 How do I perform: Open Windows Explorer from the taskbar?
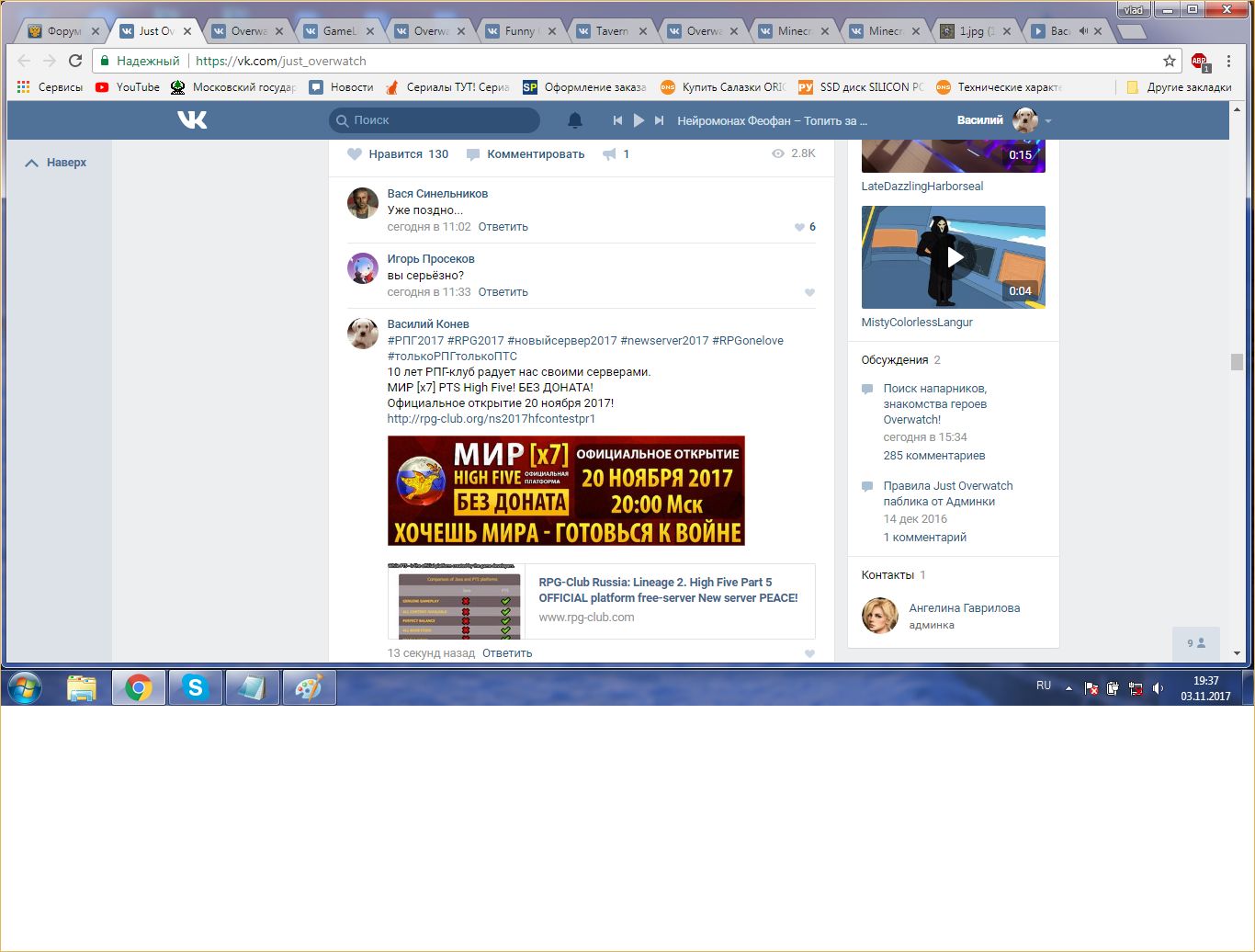point(82,687)
